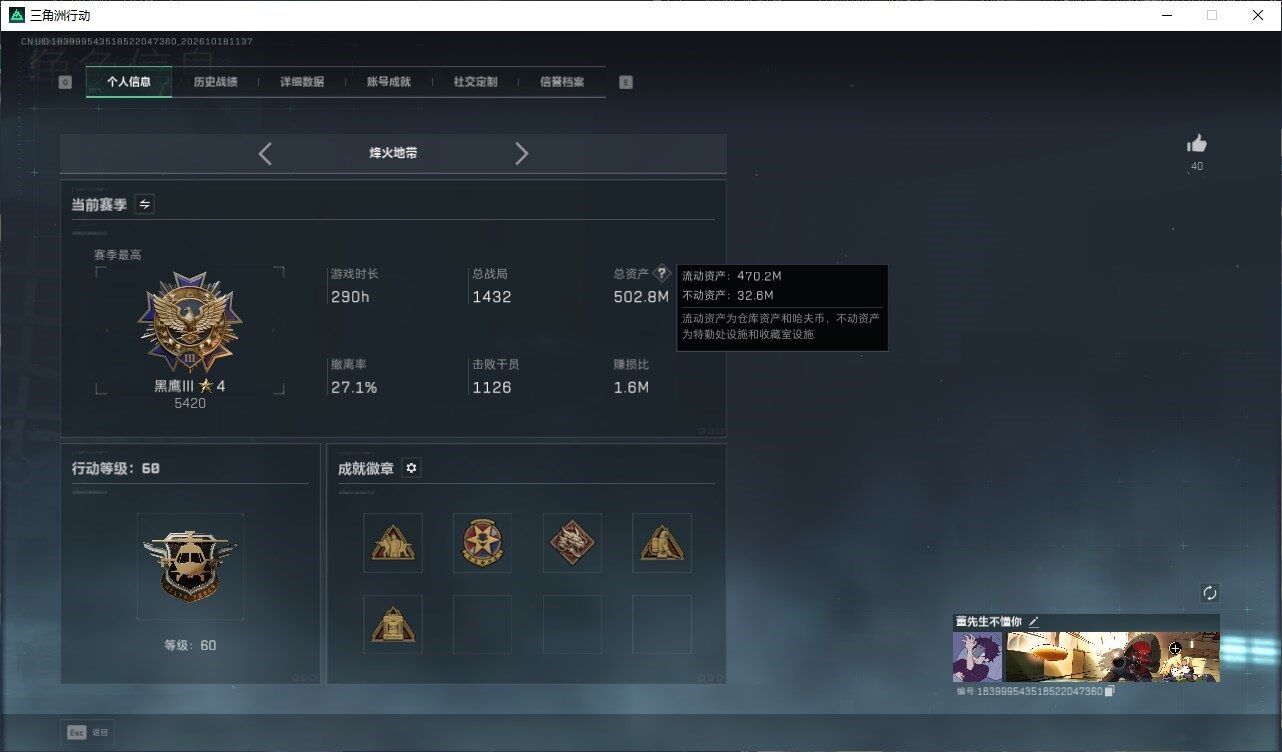Click the level 60 helicopter emblem

tap(190, 567)
